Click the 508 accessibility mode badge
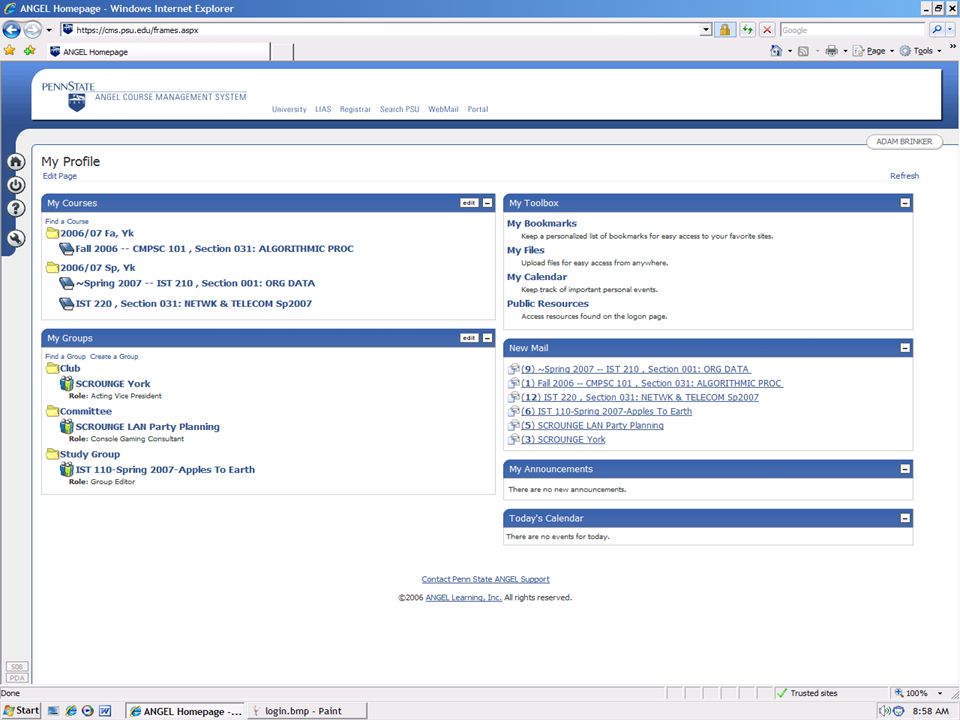Viewport: 960px width, 720px height. [x=17, y=667]
